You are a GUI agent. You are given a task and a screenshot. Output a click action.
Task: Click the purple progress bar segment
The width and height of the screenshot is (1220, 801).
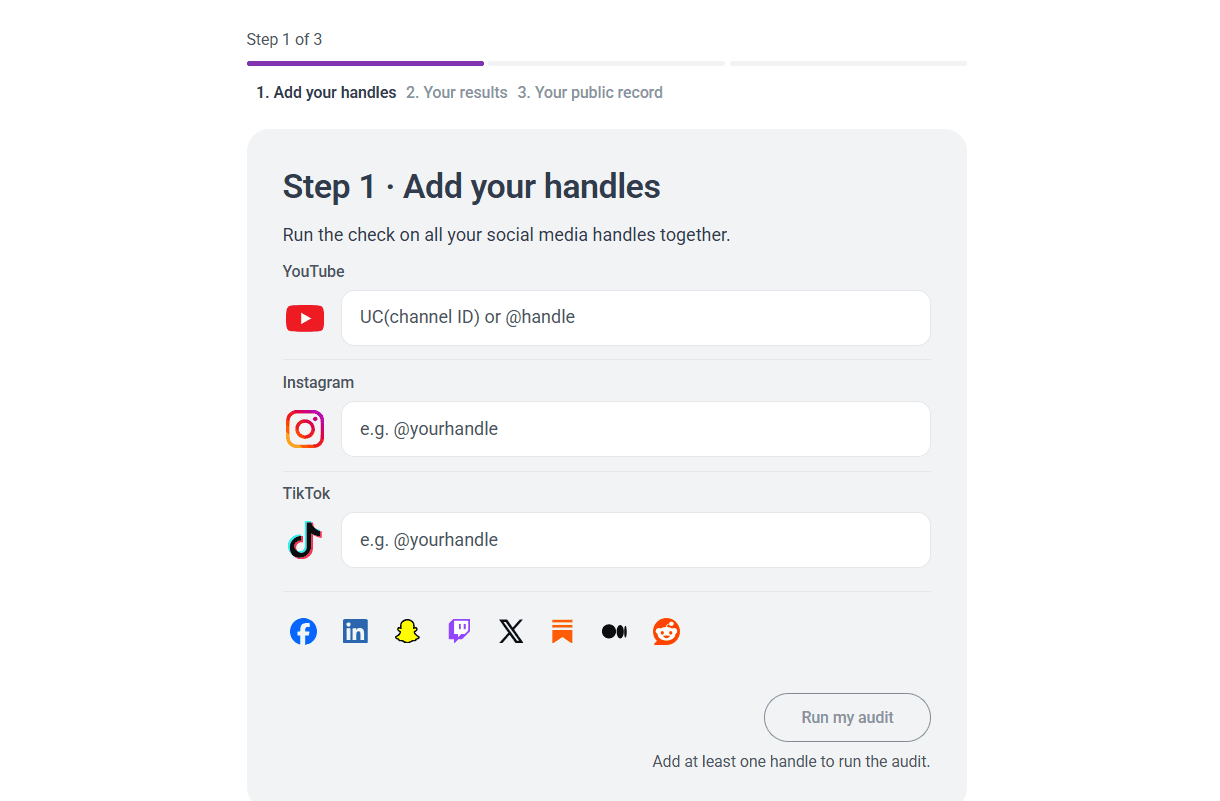(x=365, y=63)
